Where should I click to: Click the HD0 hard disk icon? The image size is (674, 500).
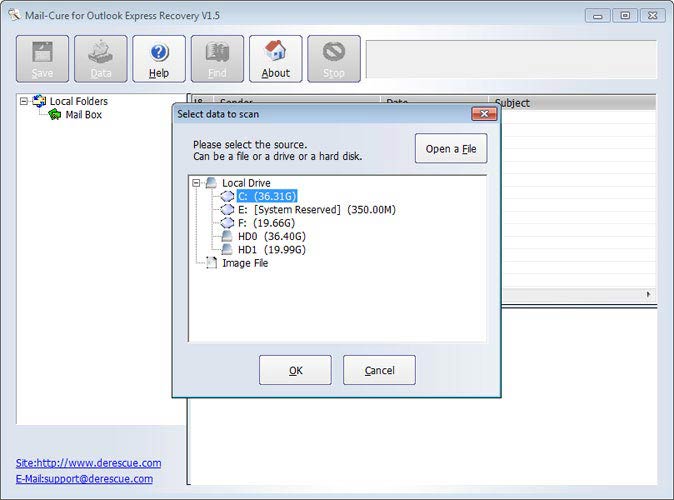[227, 236]
